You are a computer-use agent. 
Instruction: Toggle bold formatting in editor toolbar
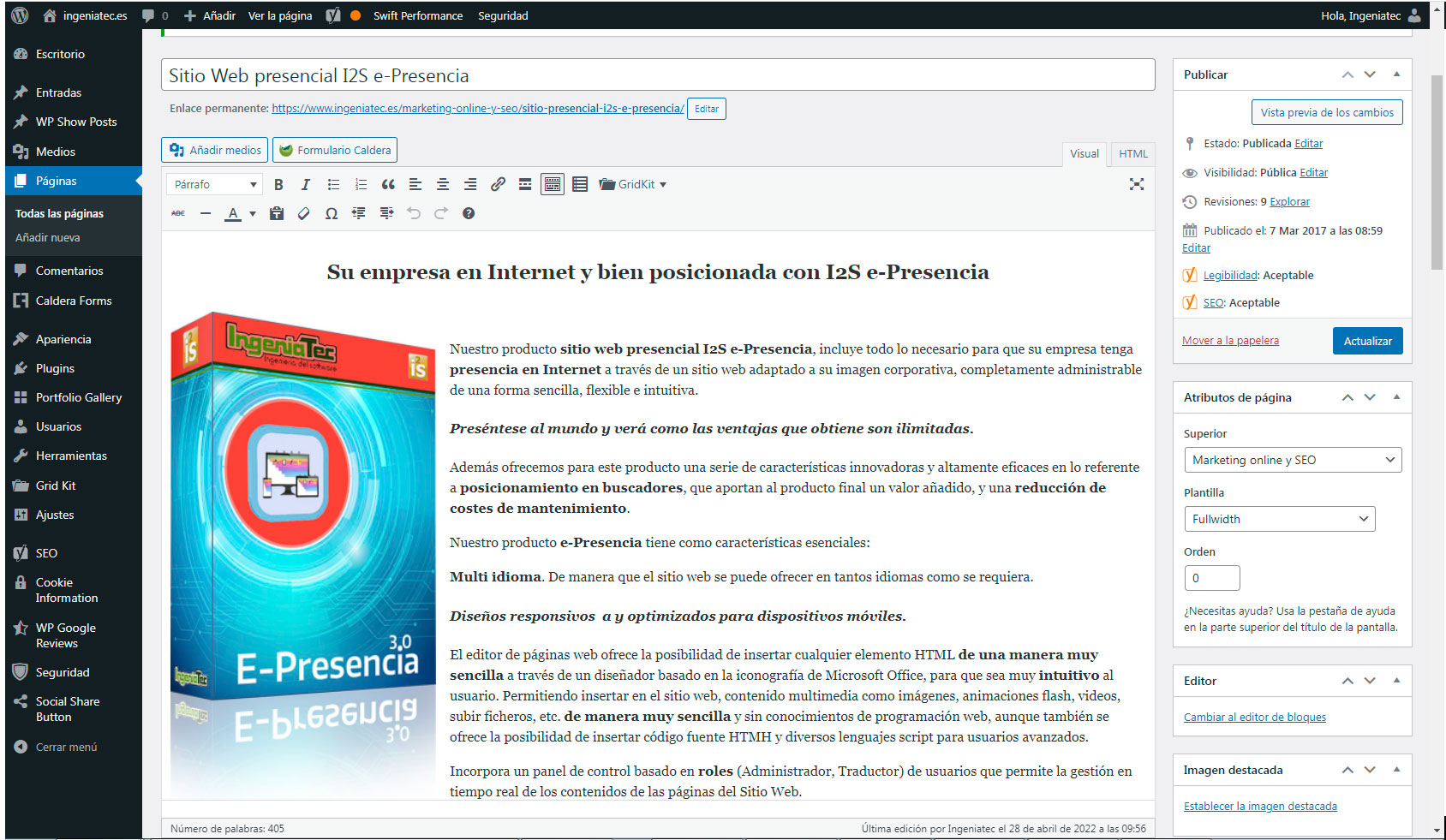click(x=278, y=184)
